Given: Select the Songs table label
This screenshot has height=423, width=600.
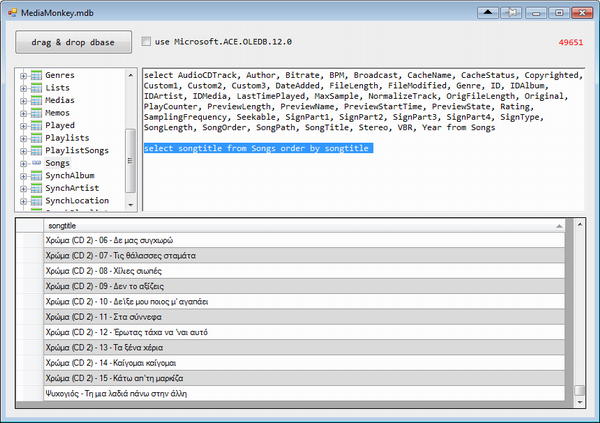Looking at the screenshot, I should (57, 163).
